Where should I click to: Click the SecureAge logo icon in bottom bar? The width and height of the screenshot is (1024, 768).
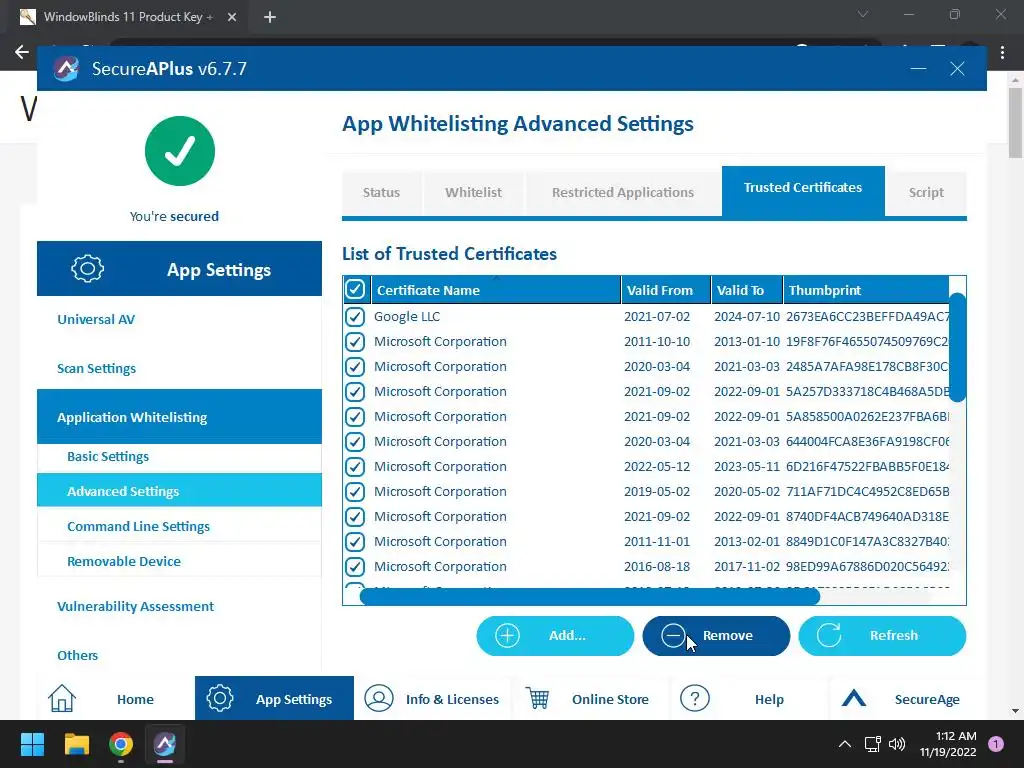point(854,699)
